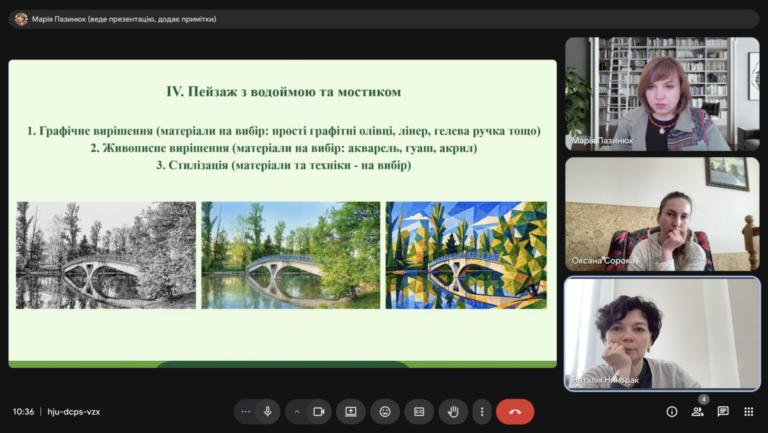Open the three-dot audio options pill
The width and height of the screenshot is (768, 433).
(246, 411)
